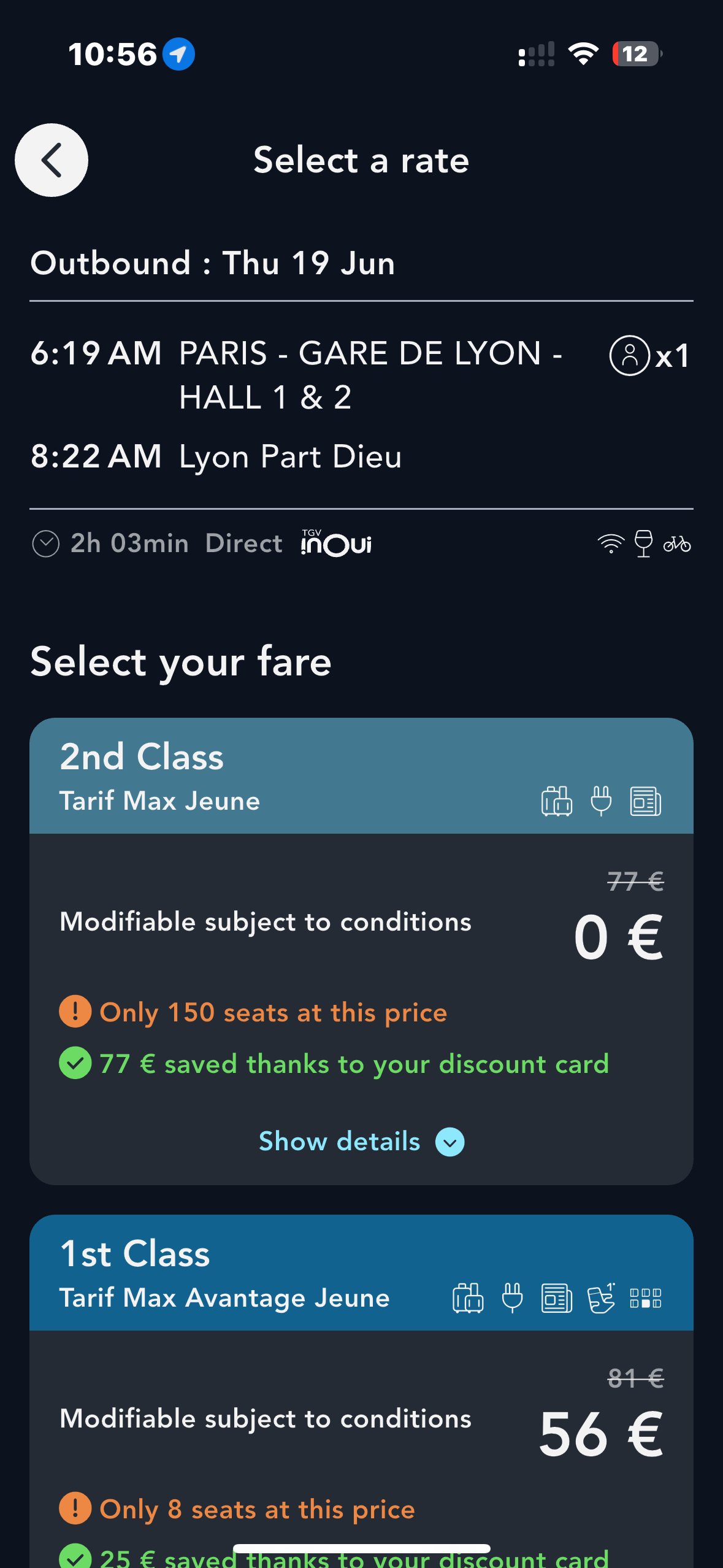Go back from the Select a rate screen

52,159
